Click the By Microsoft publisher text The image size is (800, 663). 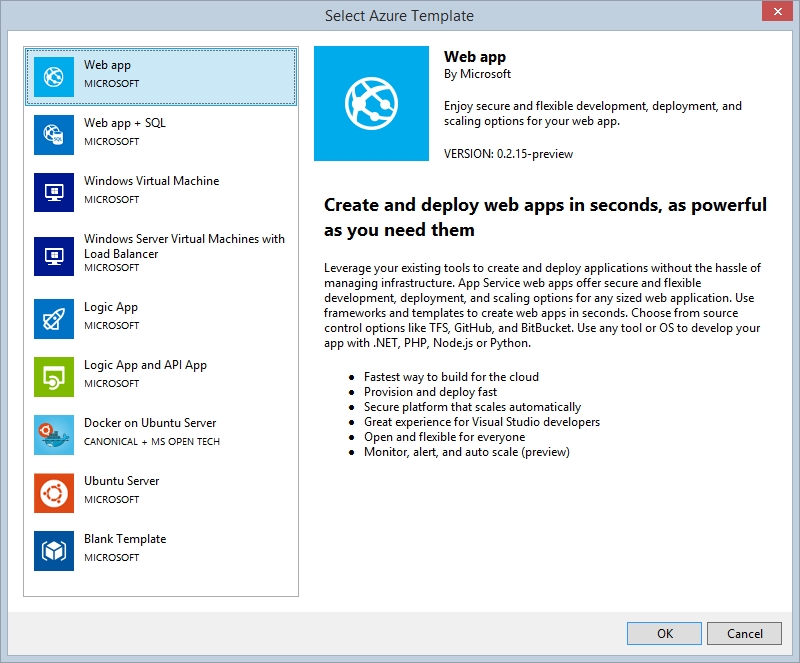[477, 74]
